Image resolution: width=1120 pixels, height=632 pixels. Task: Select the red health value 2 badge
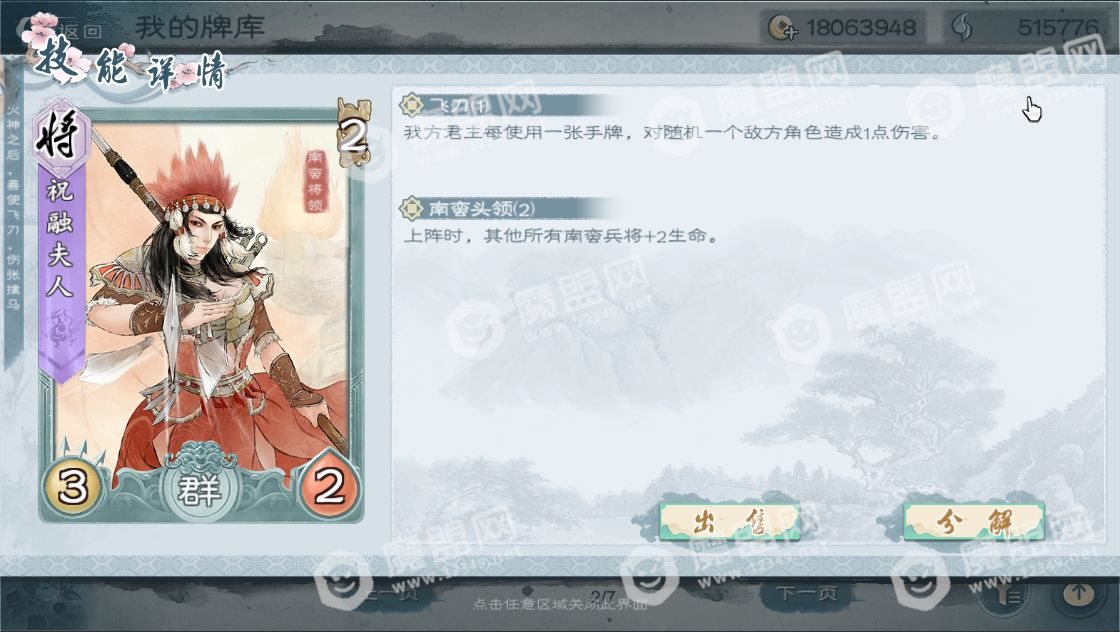[329, 486]
